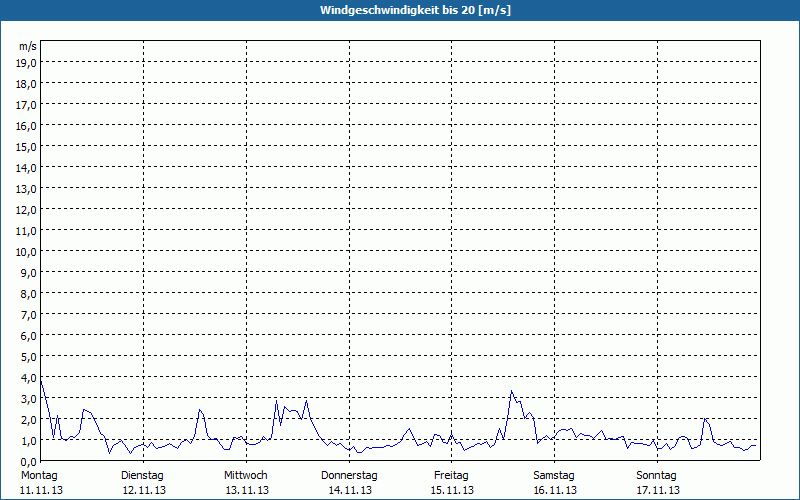Screen dimensions: 800x500
Task: Click the m/s unit label
Action: pyautogui.click(x=28, y=46)
